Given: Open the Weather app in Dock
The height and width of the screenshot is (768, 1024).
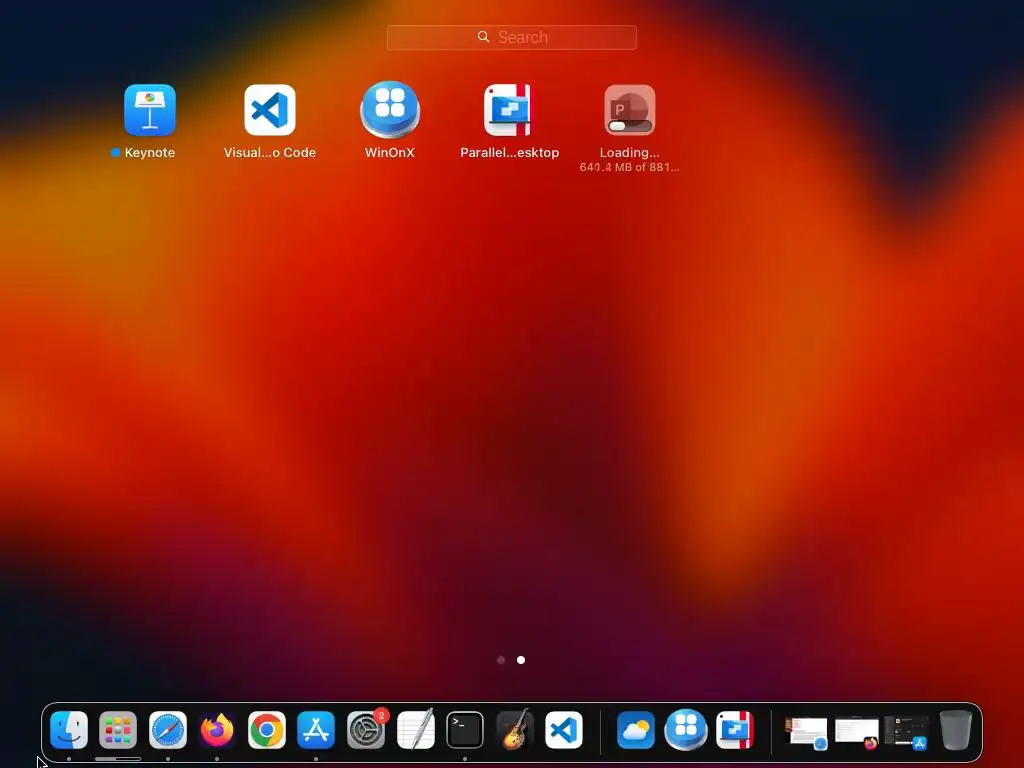Looking at the screenshot, I should click(636, 729).
